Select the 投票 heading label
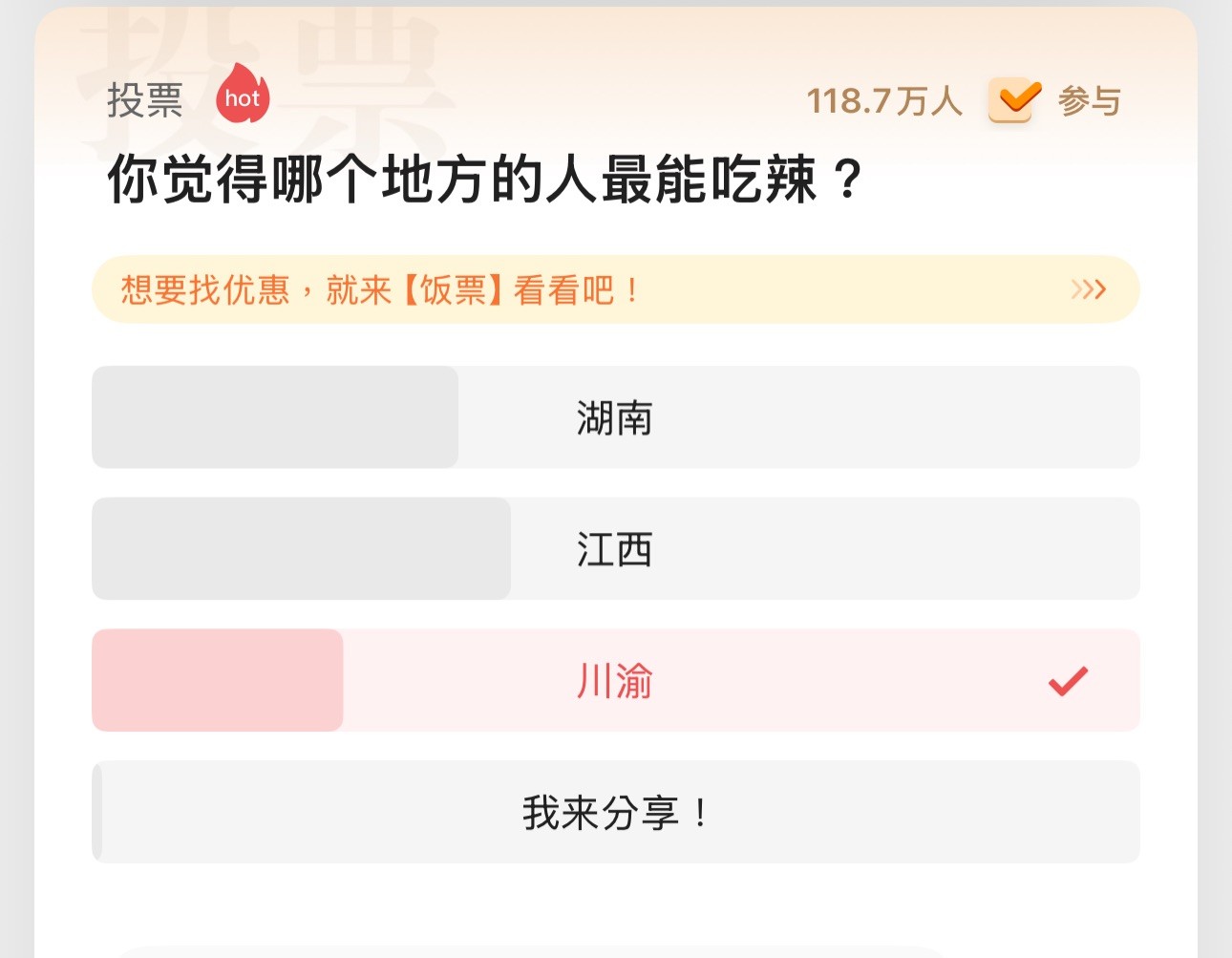 [x=145, y=100]
